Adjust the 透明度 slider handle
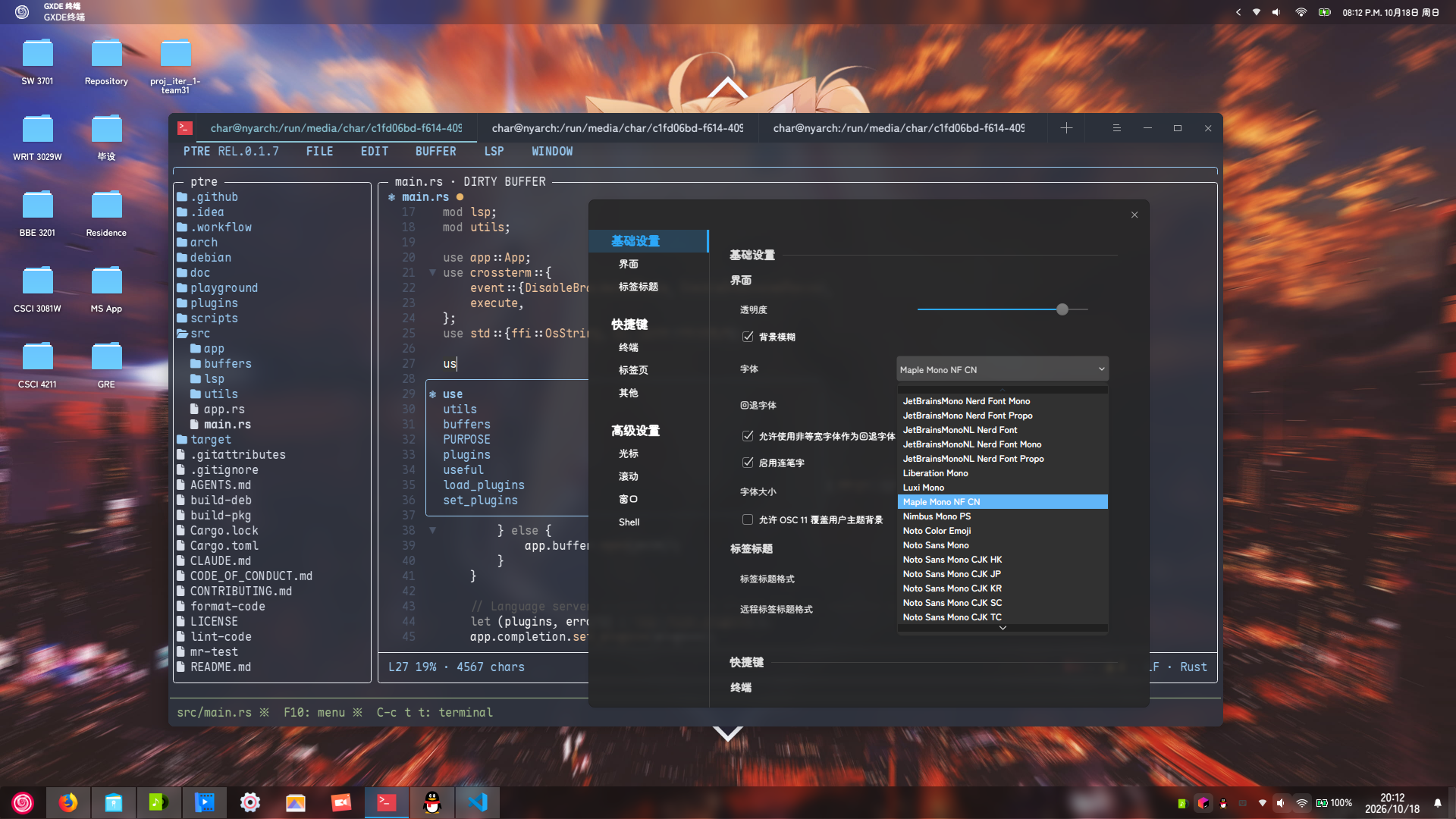The width and height of the screenshot is (1456, 819). (x=1062, y=309)
